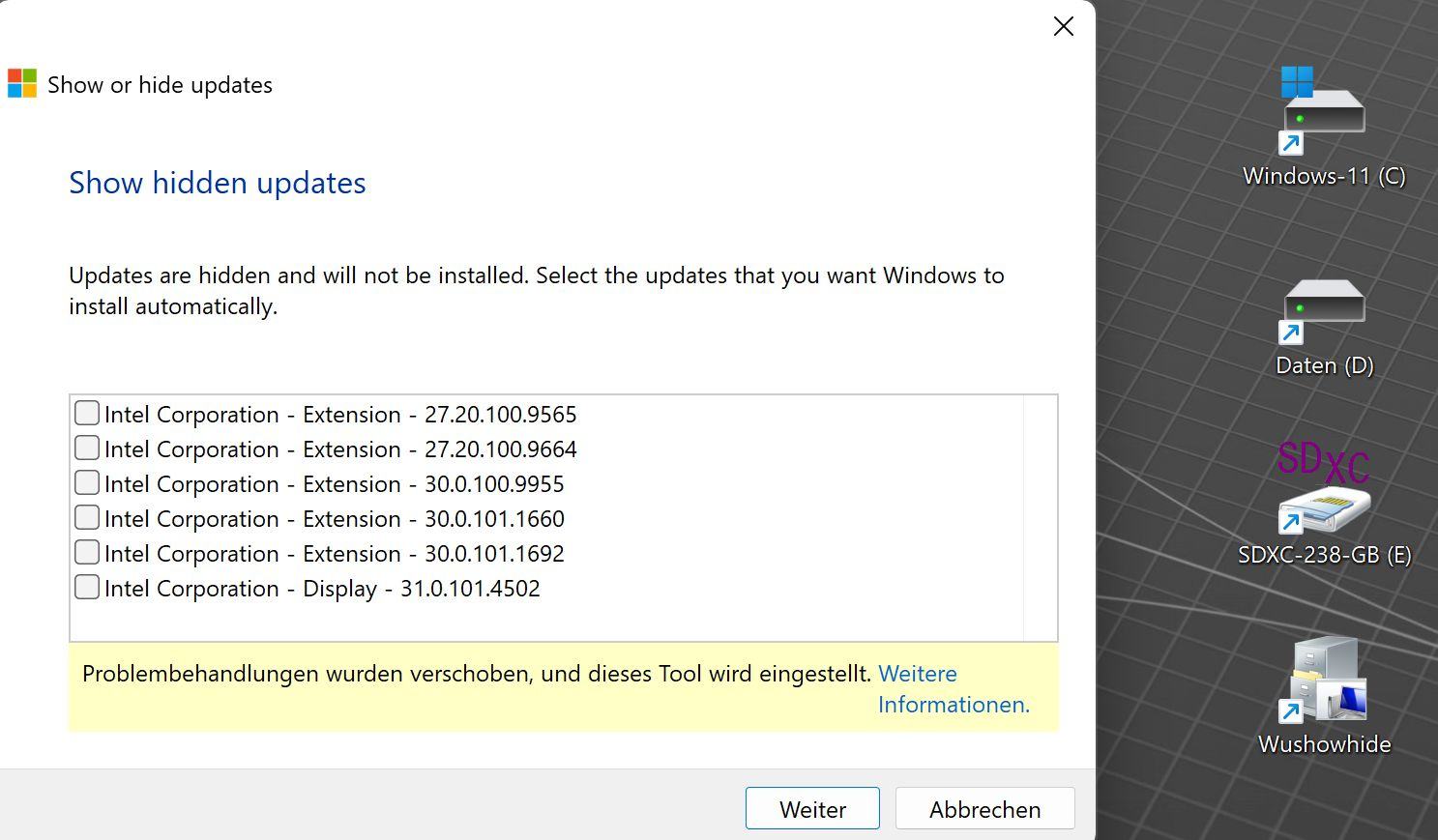The width and height of the screenshot is (1438, 840).
Task: Click the updates list vertical scrollbar
Action: [x=1040, y=518]
